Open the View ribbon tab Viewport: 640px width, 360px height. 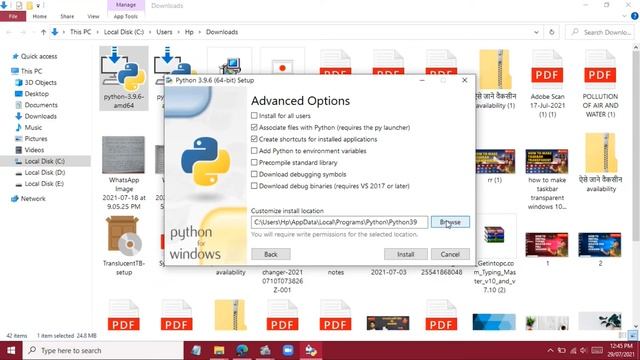93,16
